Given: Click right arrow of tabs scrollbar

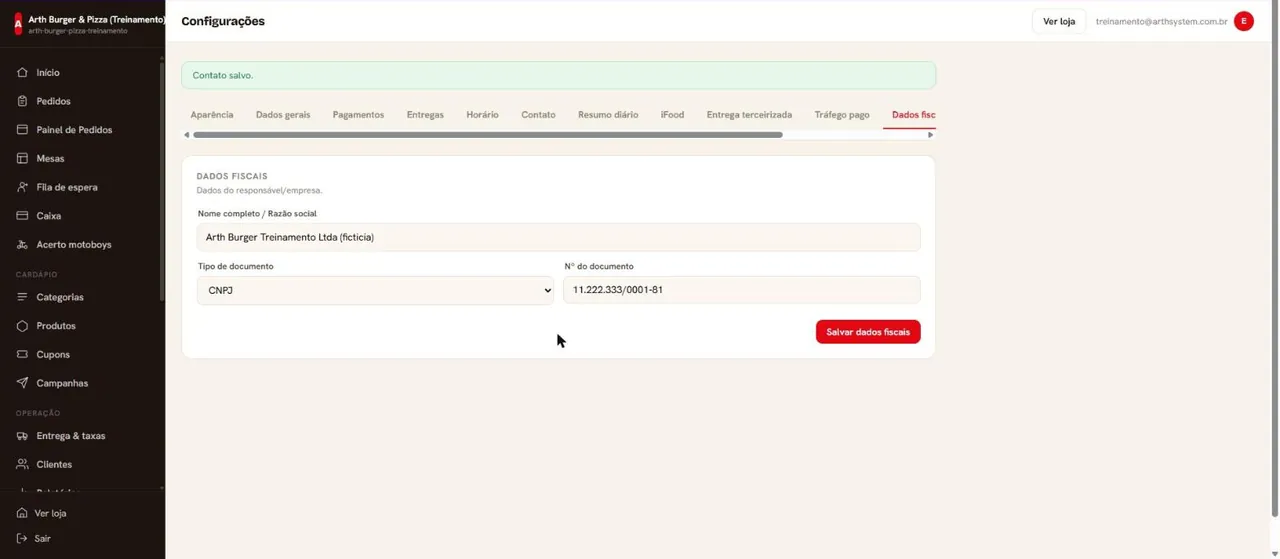Looking at the screenshot, I should coord(930,135).
